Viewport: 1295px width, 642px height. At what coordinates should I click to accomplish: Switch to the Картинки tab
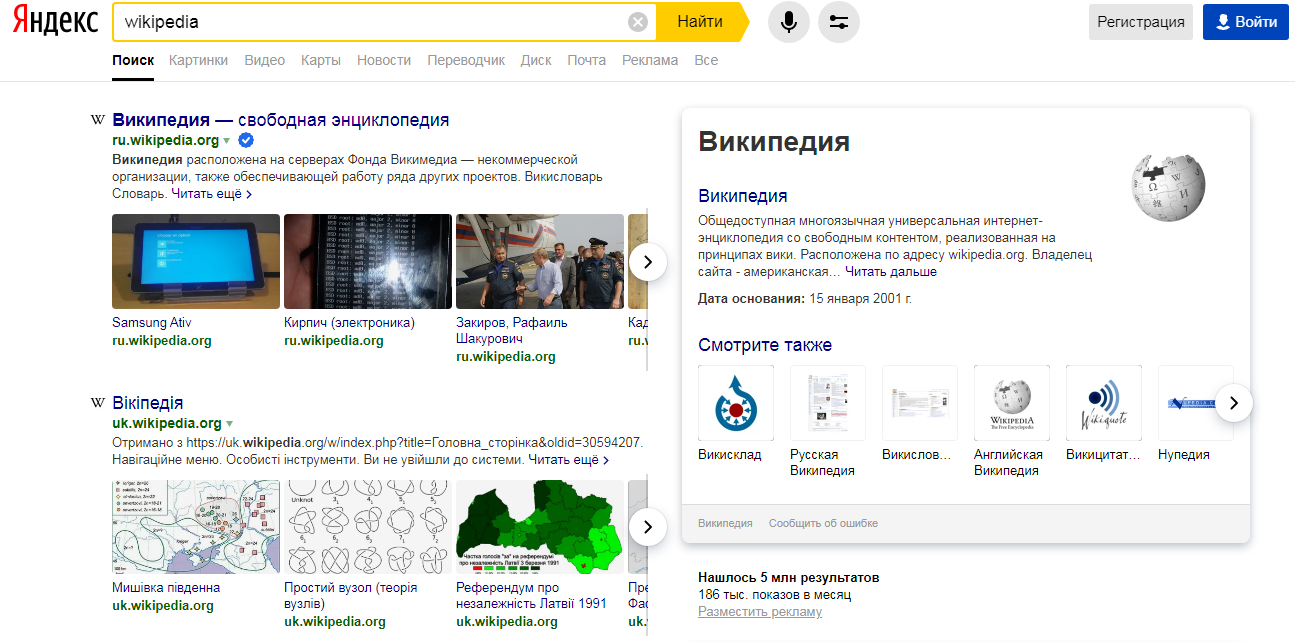pyautogui.click(x=198, y=60)
